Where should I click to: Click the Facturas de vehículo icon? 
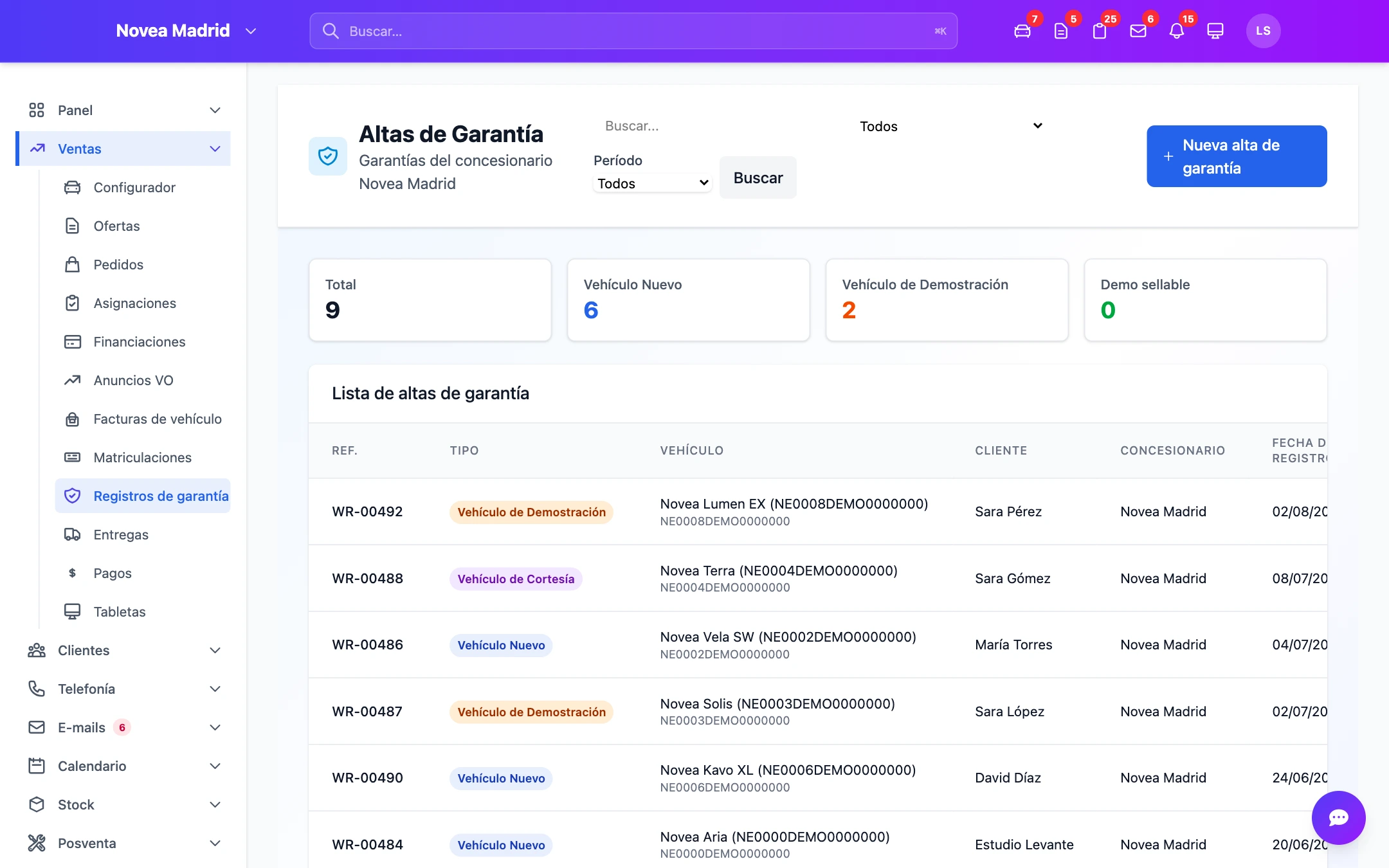click(x=72, y=419)
